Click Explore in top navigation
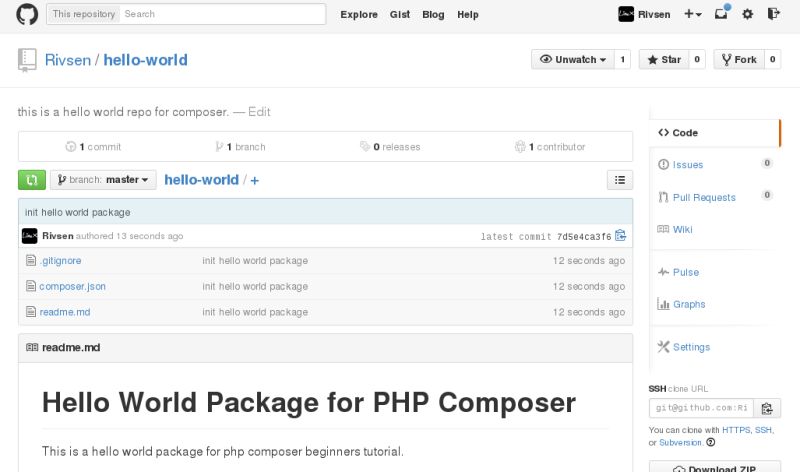This screenshot has height=472, width=800. click(x=359, y=15)
